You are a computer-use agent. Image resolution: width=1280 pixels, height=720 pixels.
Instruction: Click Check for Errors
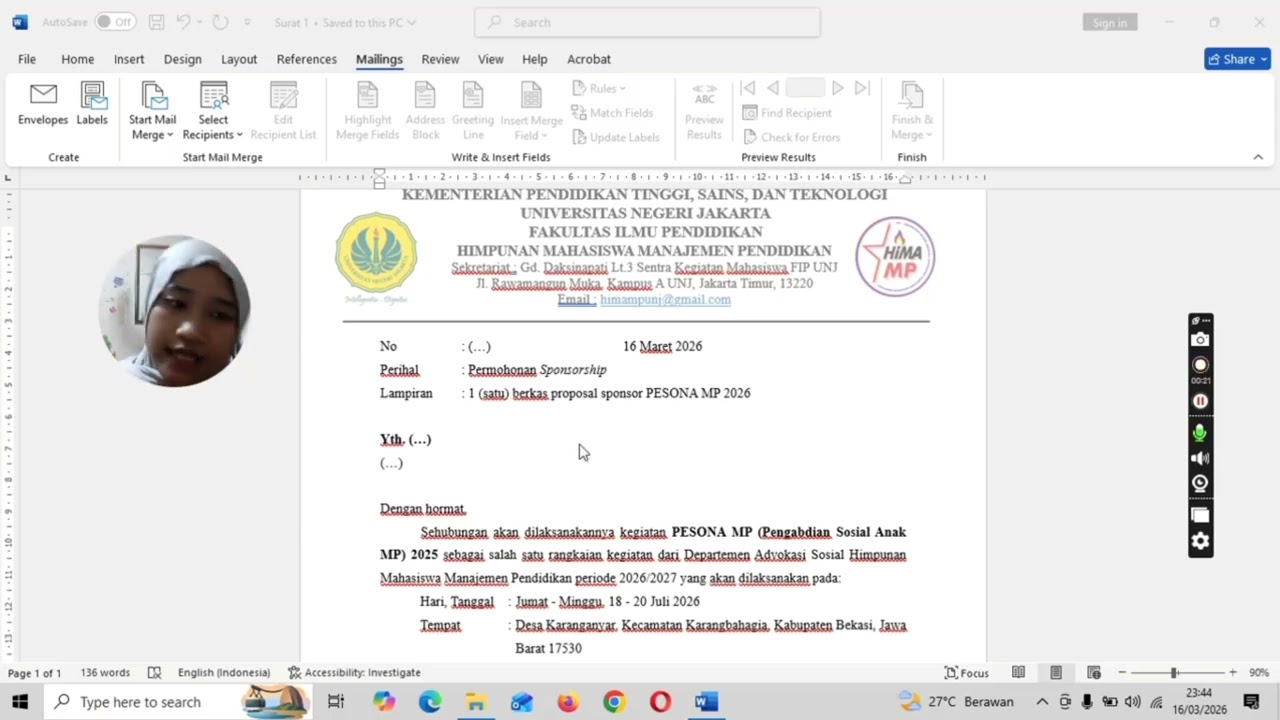coord(791,137)
